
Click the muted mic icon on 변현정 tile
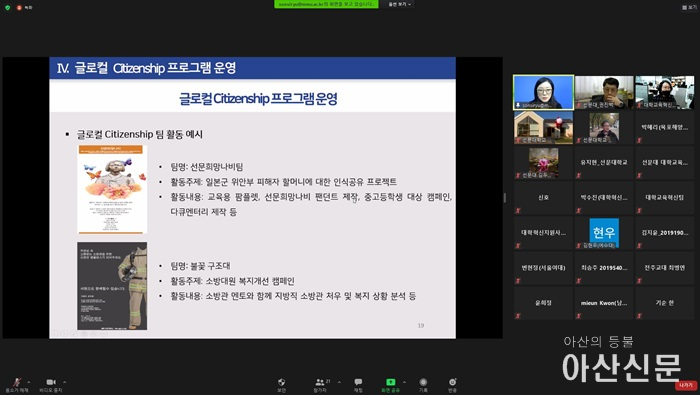pyautogui.click(x=518, y=281)
